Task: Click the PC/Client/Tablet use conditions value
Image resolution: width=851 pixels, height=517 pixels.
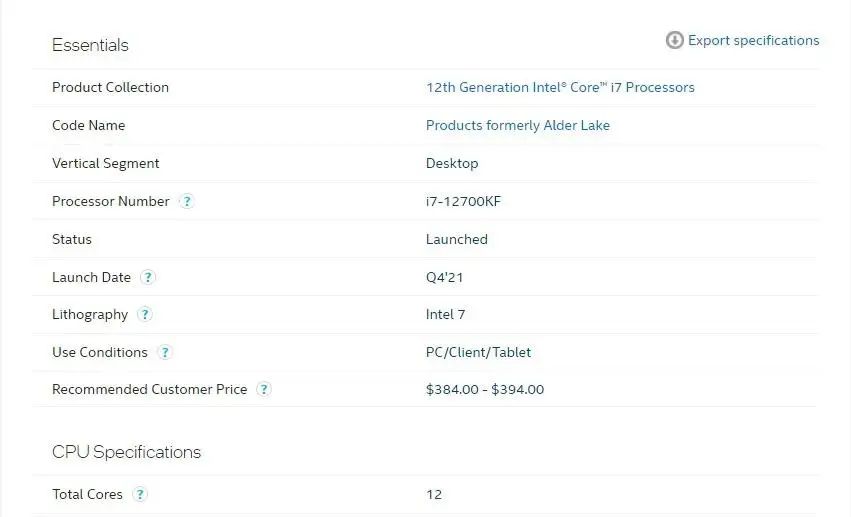Action: click(x=478, y=352)
